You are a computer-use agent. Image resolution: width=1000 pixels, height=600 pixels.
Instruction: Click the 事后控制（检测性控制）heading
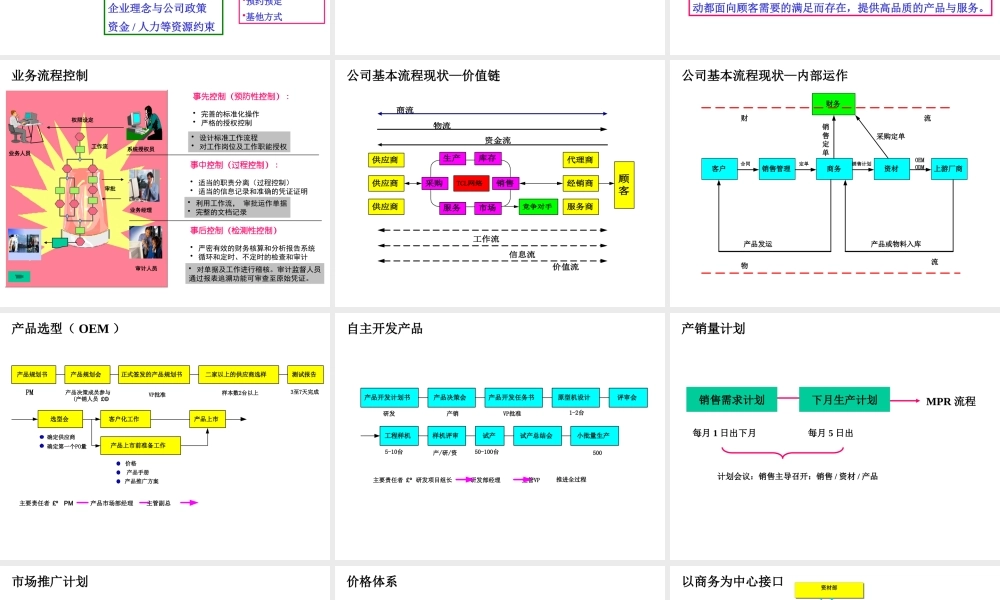coord(234,230)
